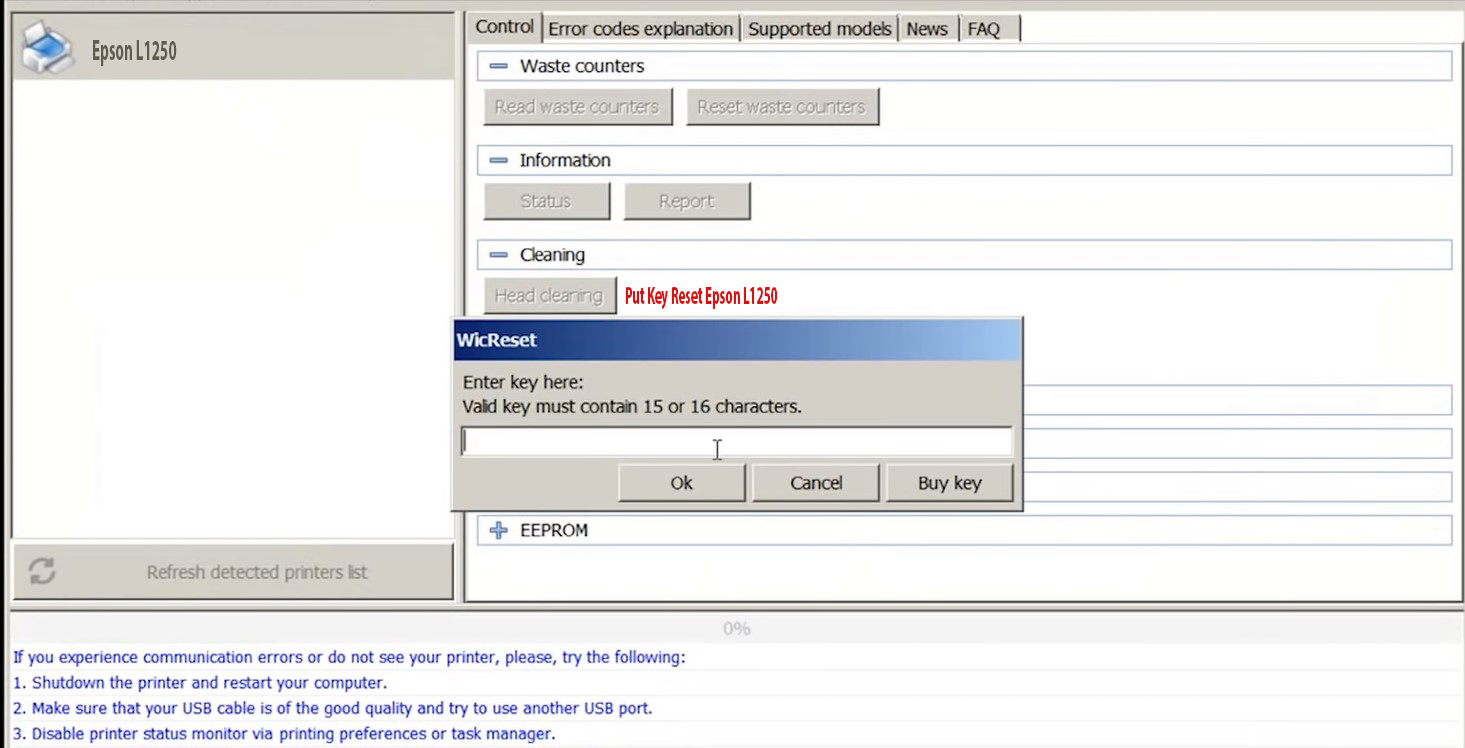Open the Error codes explanation tab
Viewport: 1465px width, 748px height.
(x=640, y=29)
